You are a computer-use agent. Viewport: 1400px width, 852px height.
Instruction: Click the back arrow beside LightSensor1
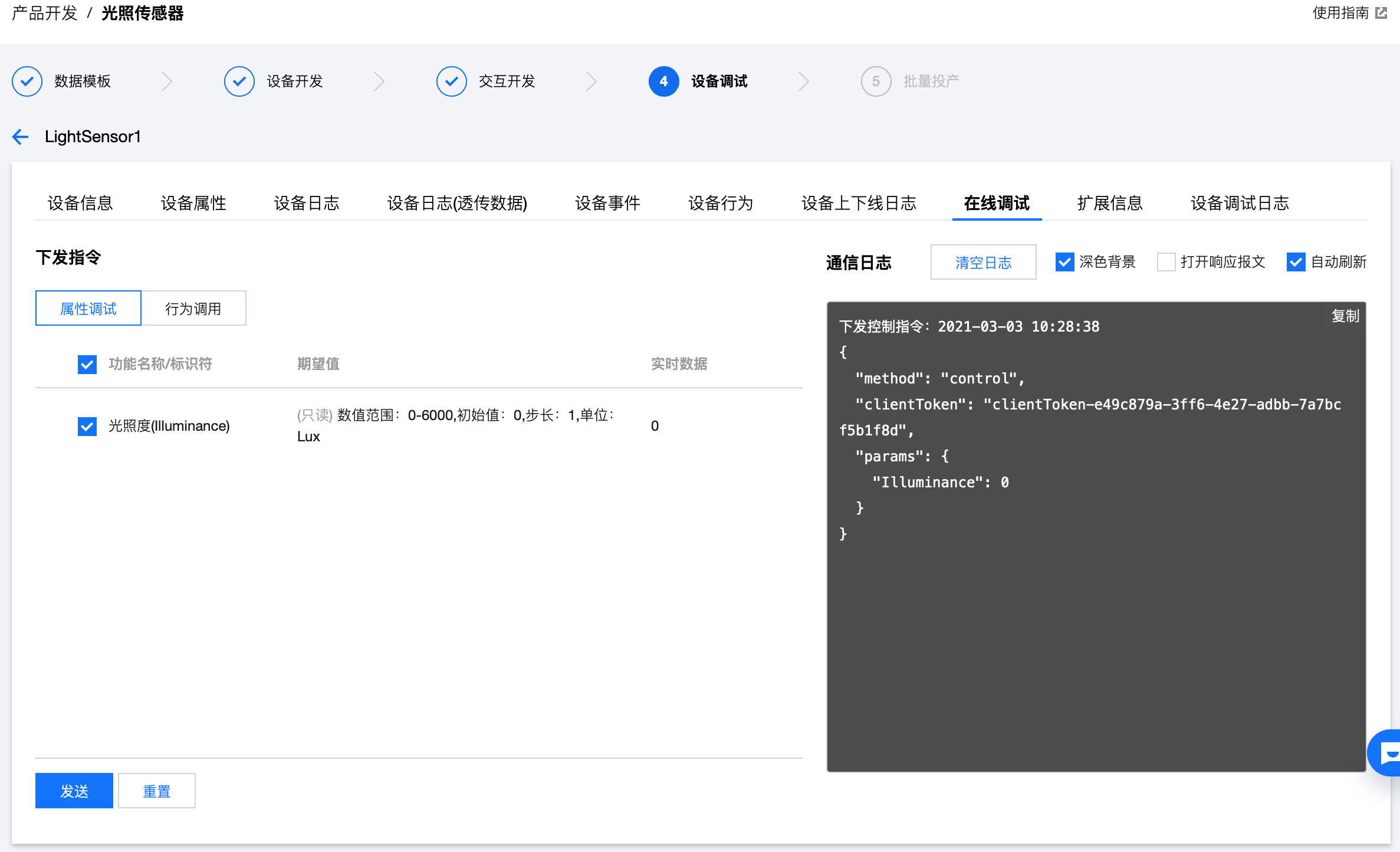(21, 137)
